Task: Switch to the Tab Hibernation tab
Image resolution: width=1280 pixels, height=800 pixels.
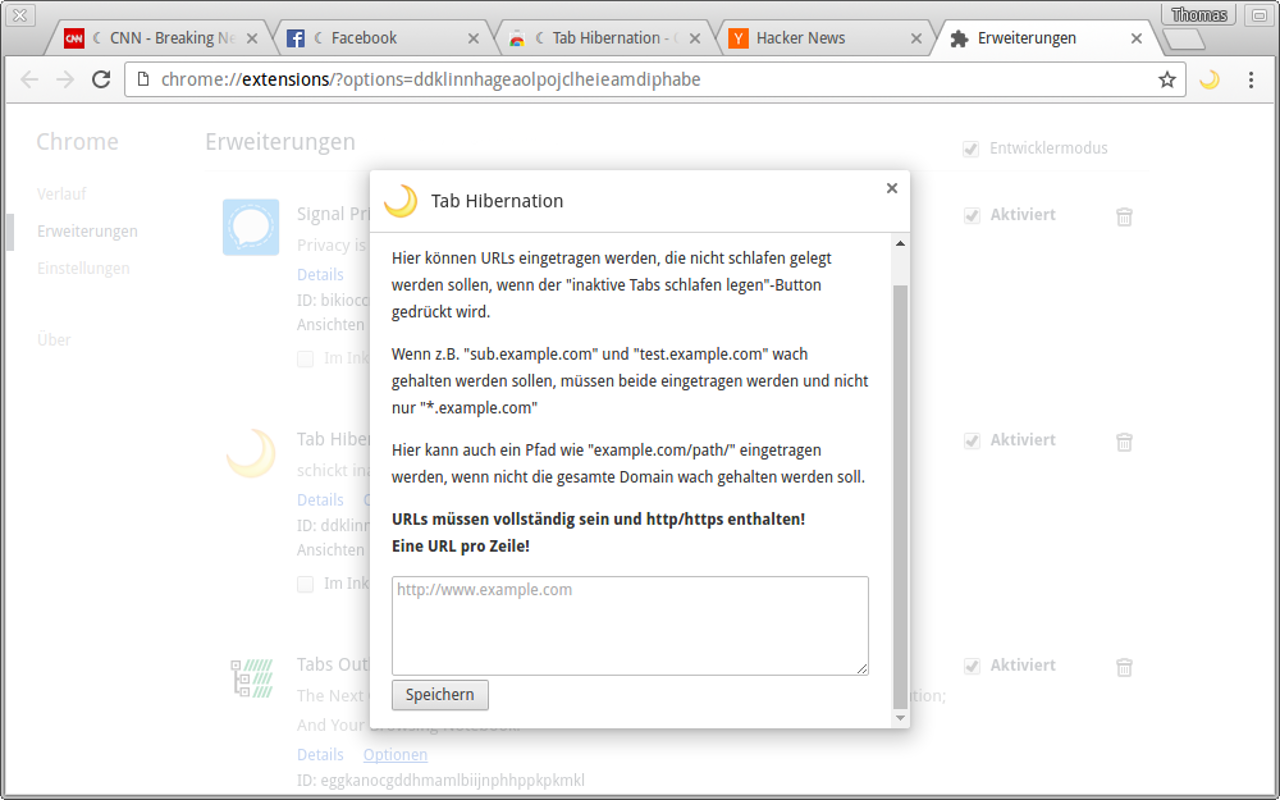Action: pyautogui.click(x=607, y=38)
